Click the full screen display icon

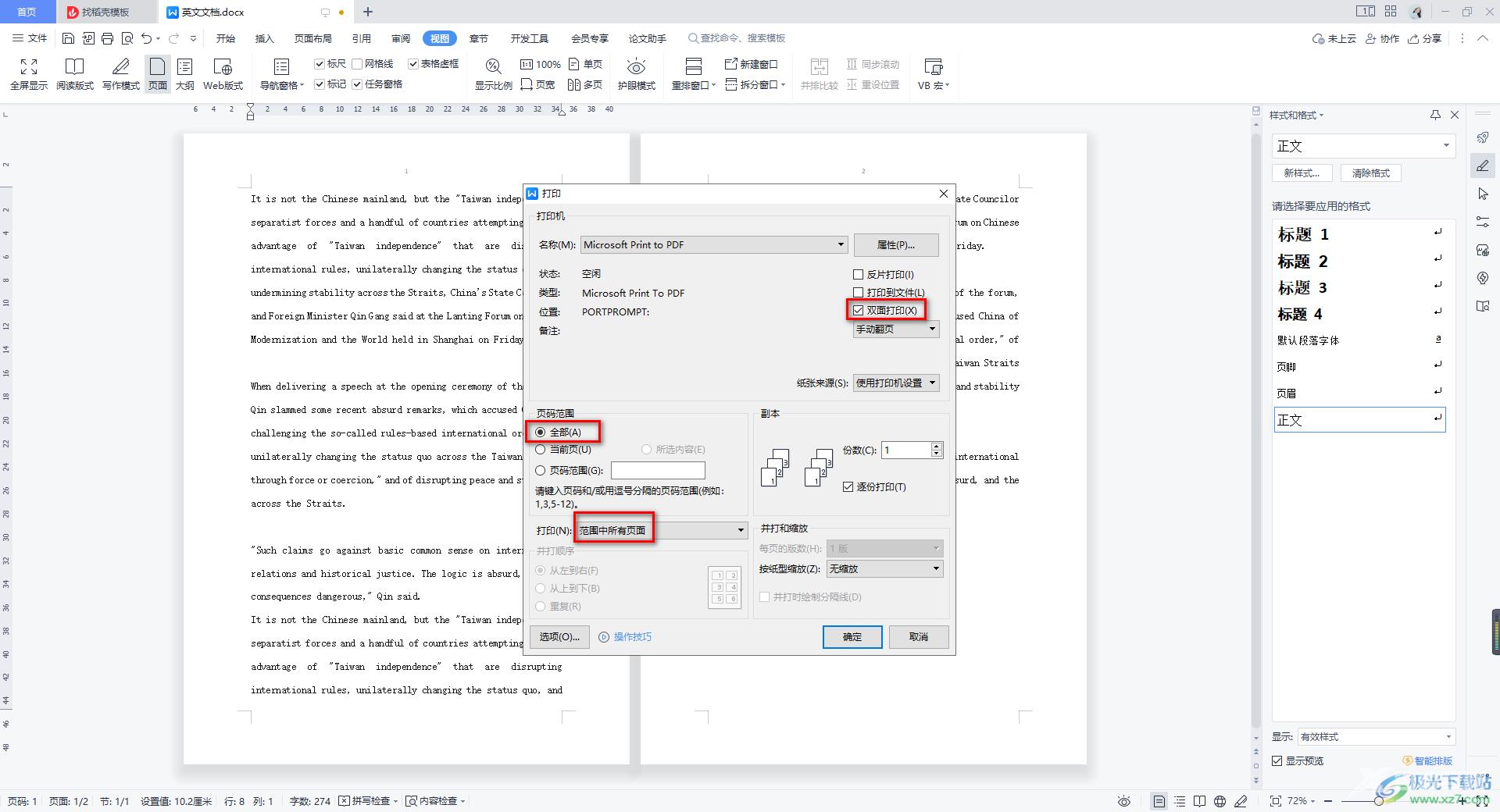(29, 66)
